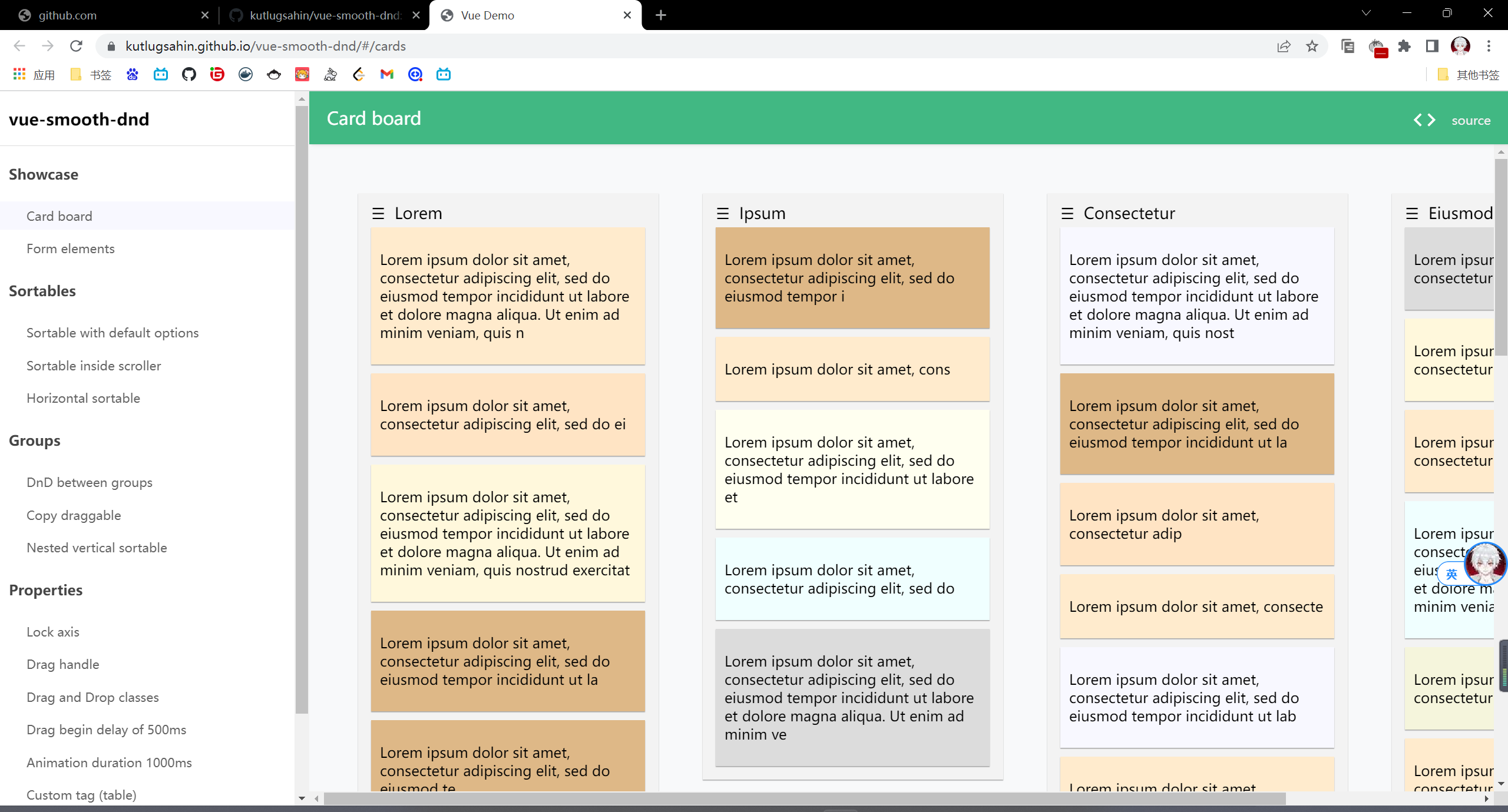Toggle the browser side panel button

click(x=1432, y=46)
